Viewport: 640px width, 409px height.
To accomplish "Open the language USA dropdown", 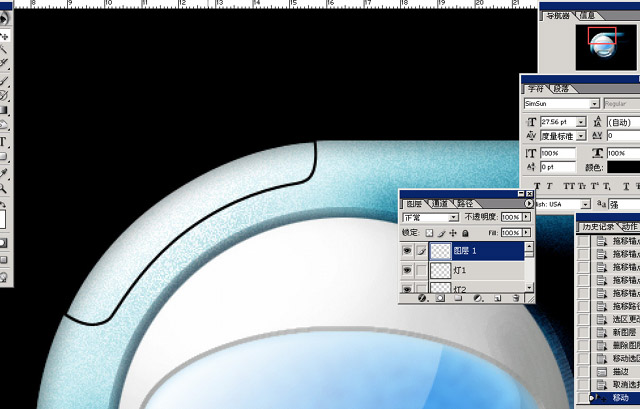I will [586, 204].
